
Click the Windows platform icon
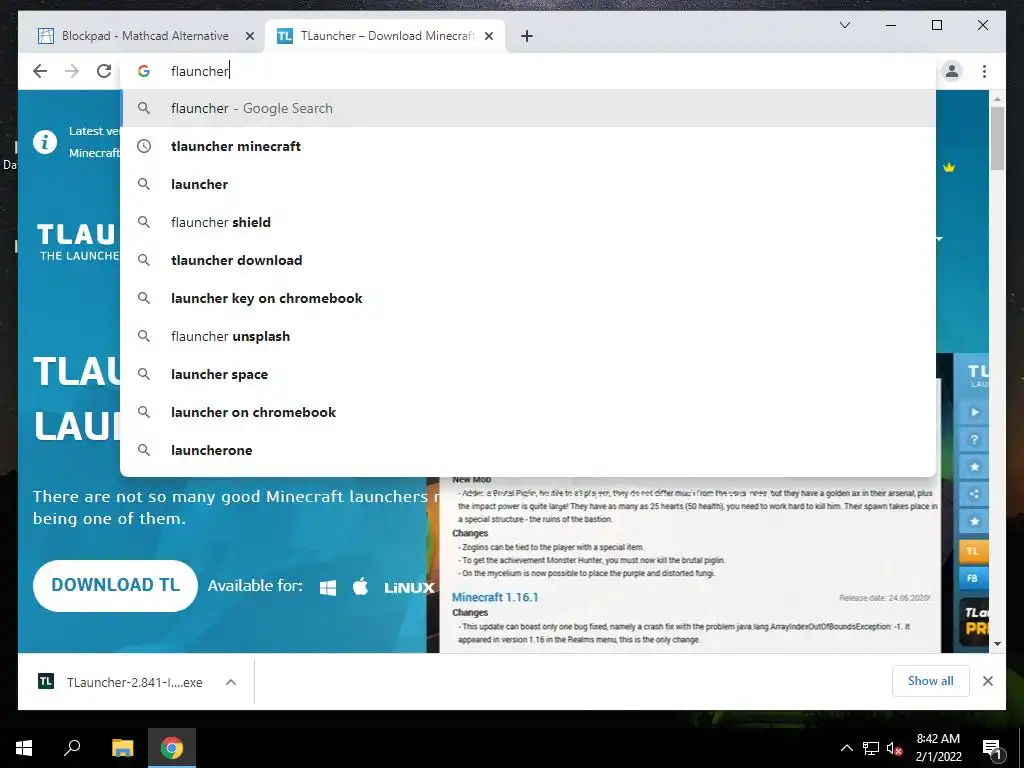tap(328, 588)
